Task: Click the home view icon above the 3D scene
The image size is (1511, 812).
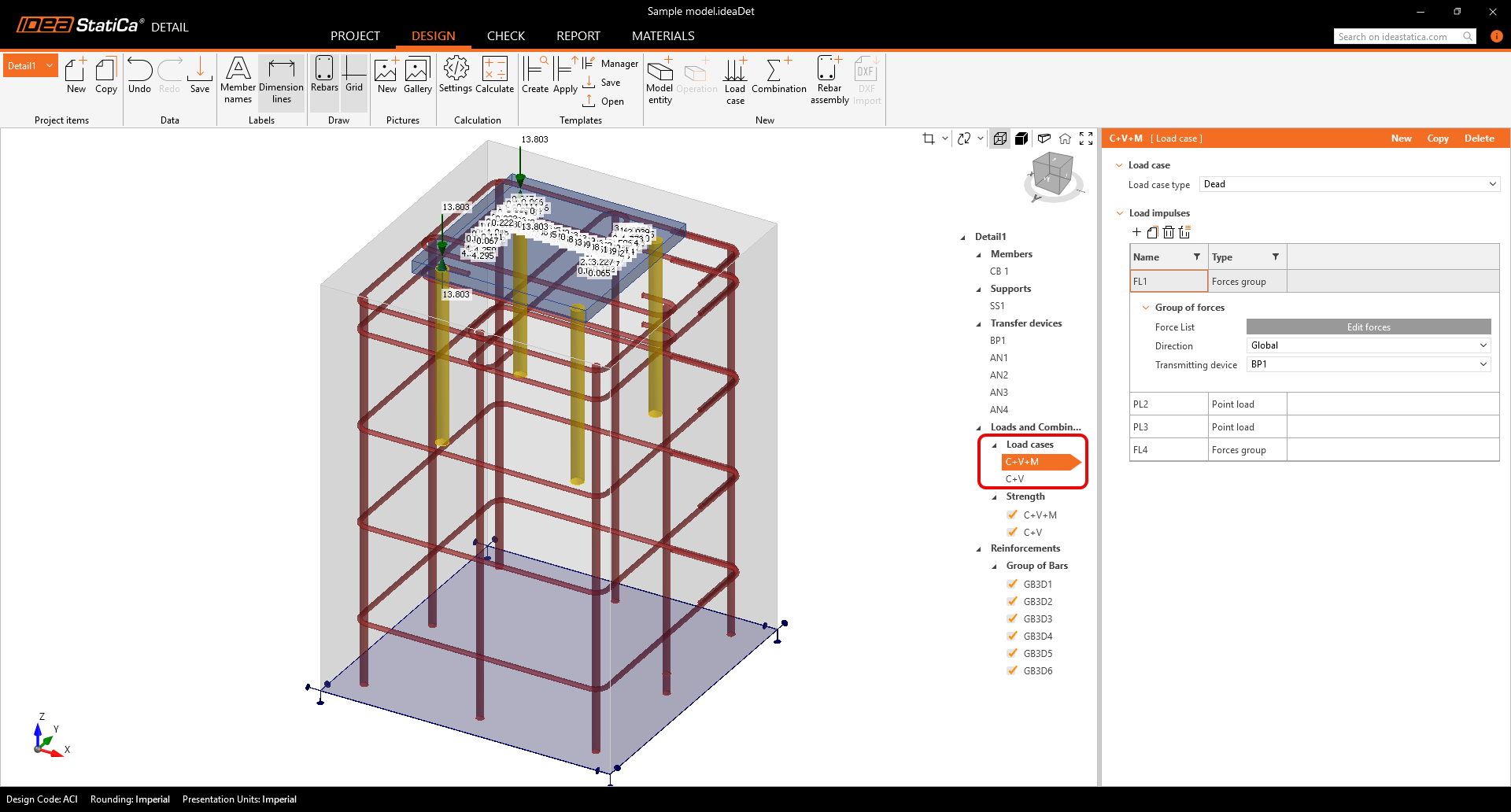Action: pos(1066,138)
